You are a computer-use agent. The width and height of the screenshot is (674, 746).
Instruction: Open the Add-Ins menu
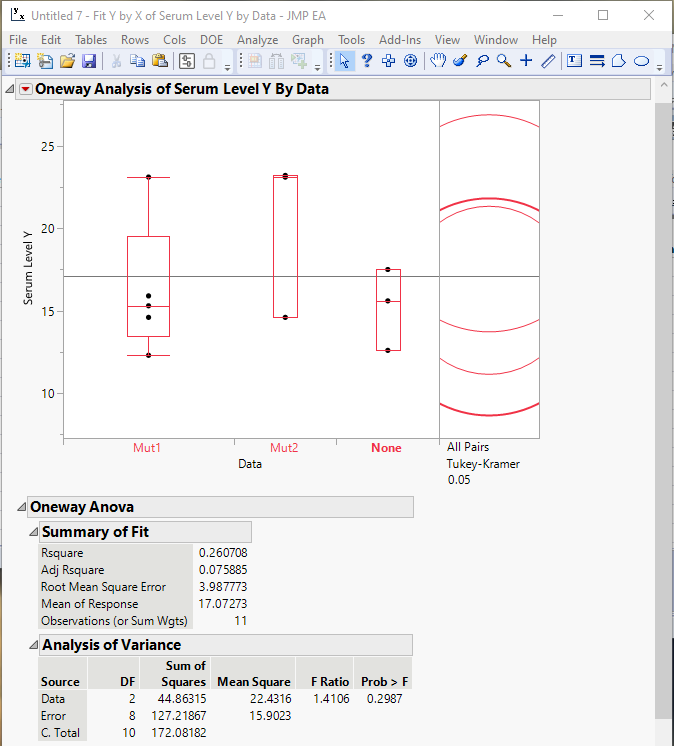[400, 40]
